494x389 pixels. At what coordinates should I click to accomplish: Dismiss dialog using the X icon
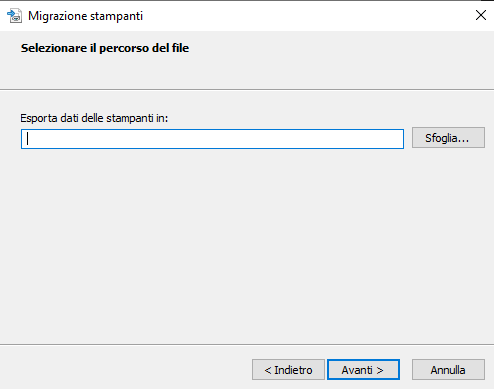(481, 15)
